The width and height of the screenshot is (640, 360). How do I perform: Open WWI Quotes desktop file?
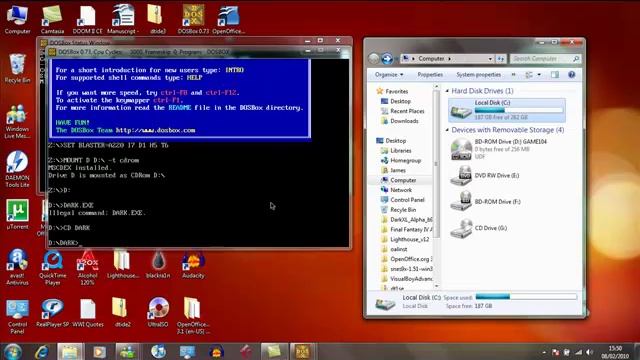[x=87, y=313]
